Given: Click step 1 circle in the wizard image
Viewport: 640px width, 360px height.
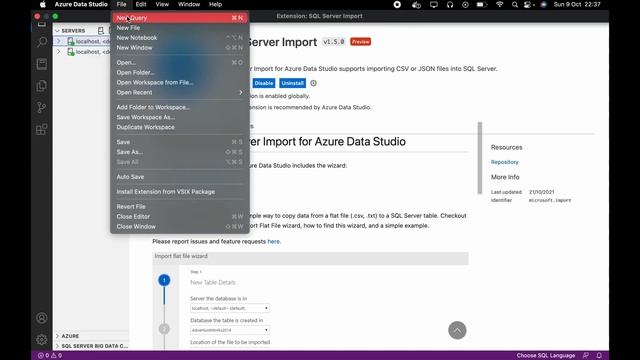Looking at the screenshot, I should [164, 280].
